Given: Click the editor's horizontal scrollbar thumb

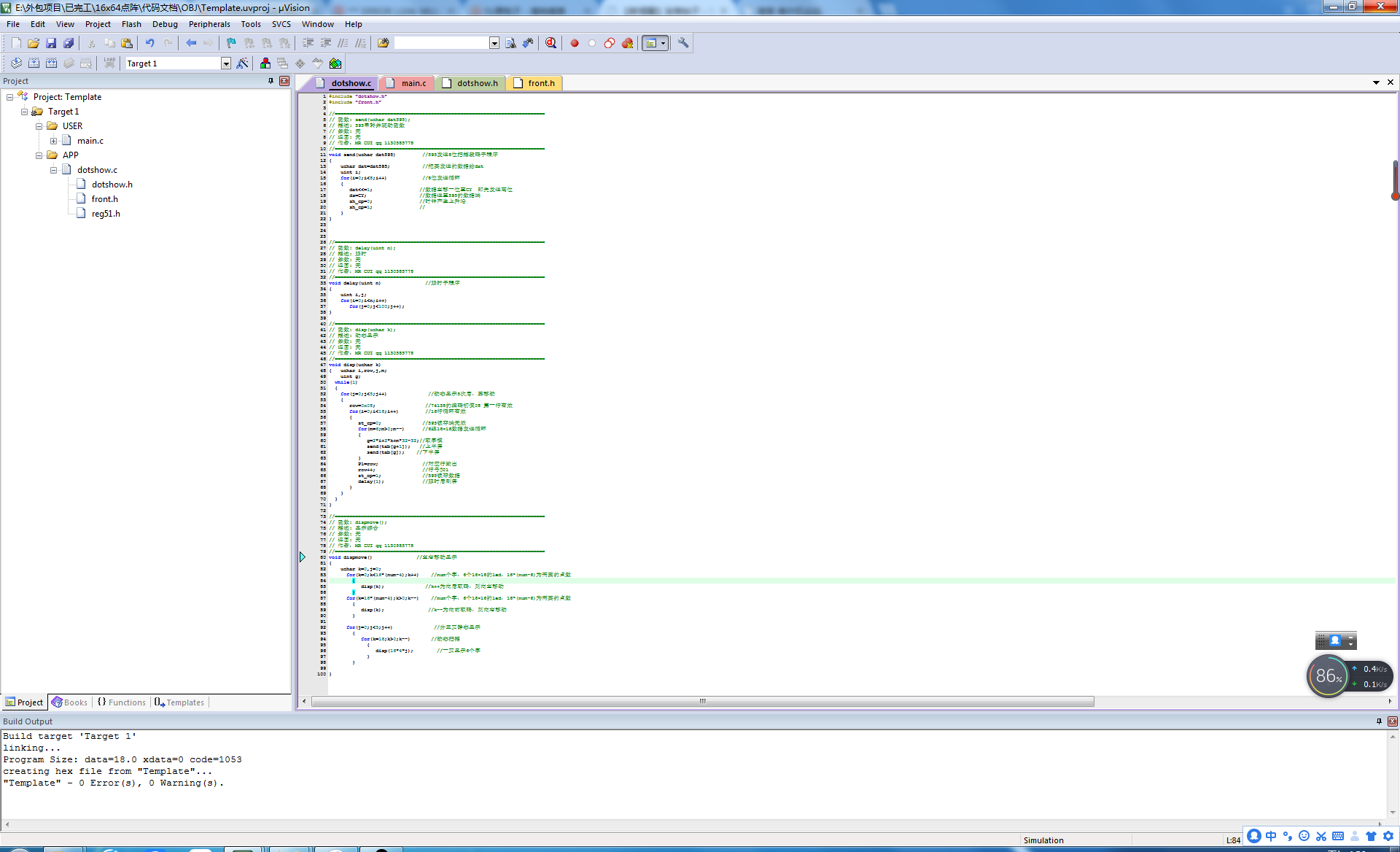Looking at the screenshot, I should pos(703,701).
